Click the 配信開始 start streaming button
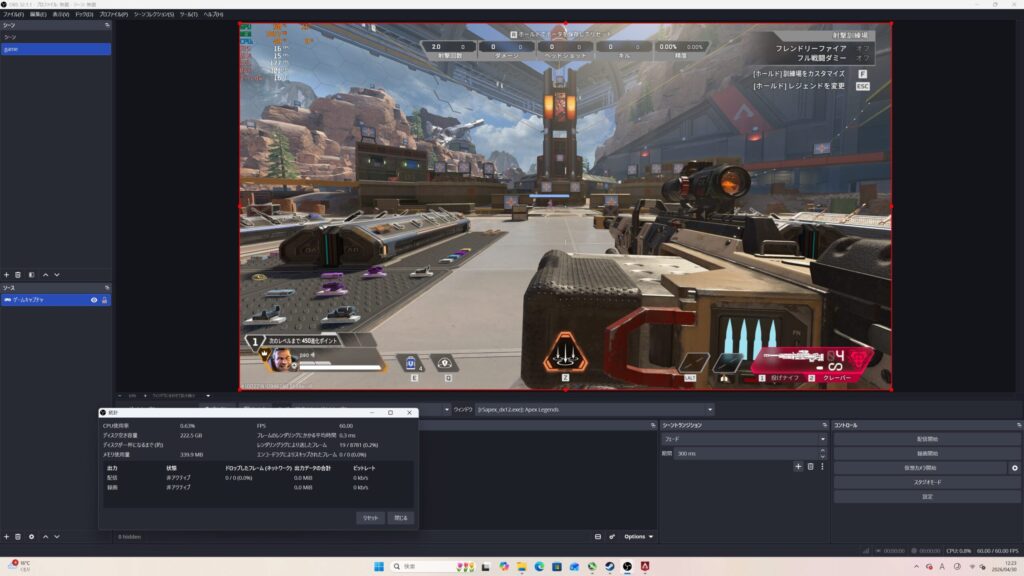The image size is (1024, 576). click(927, 439)
